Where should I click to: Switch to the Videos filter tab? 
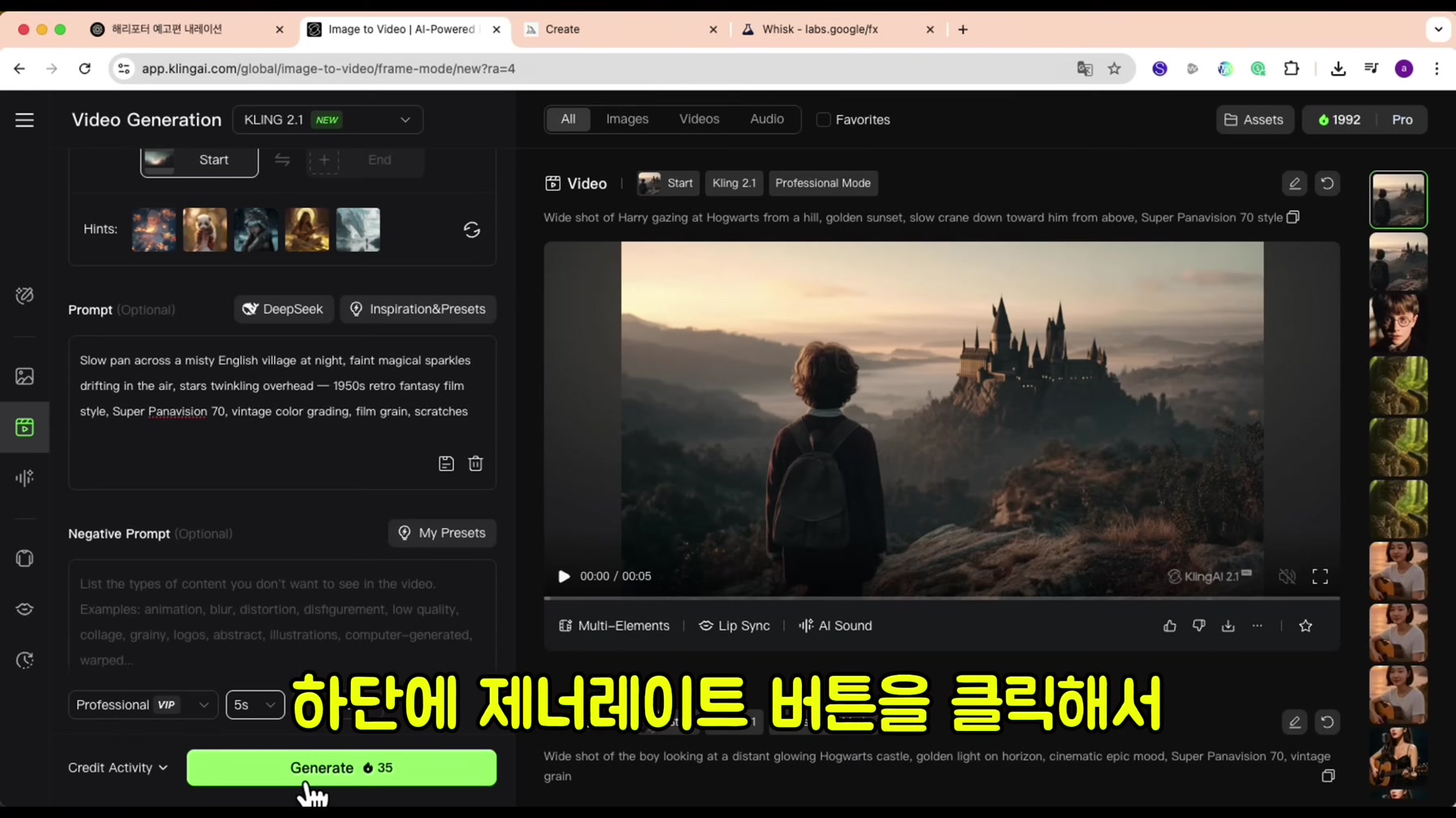tap(699, 119)
